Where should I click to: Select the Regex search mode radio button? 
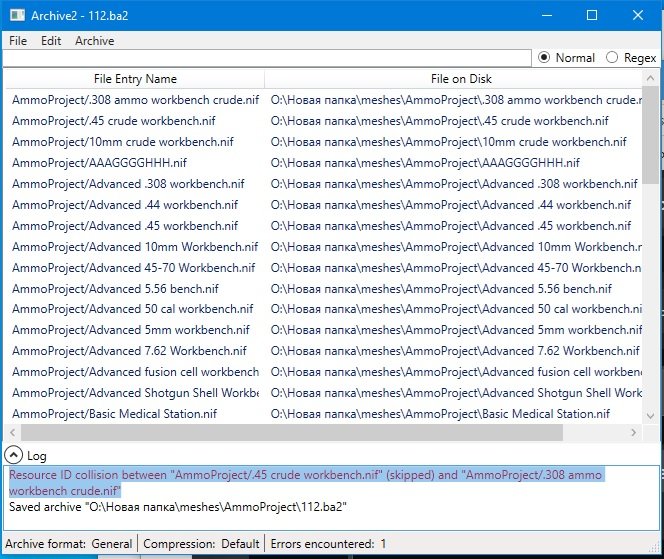612,58
